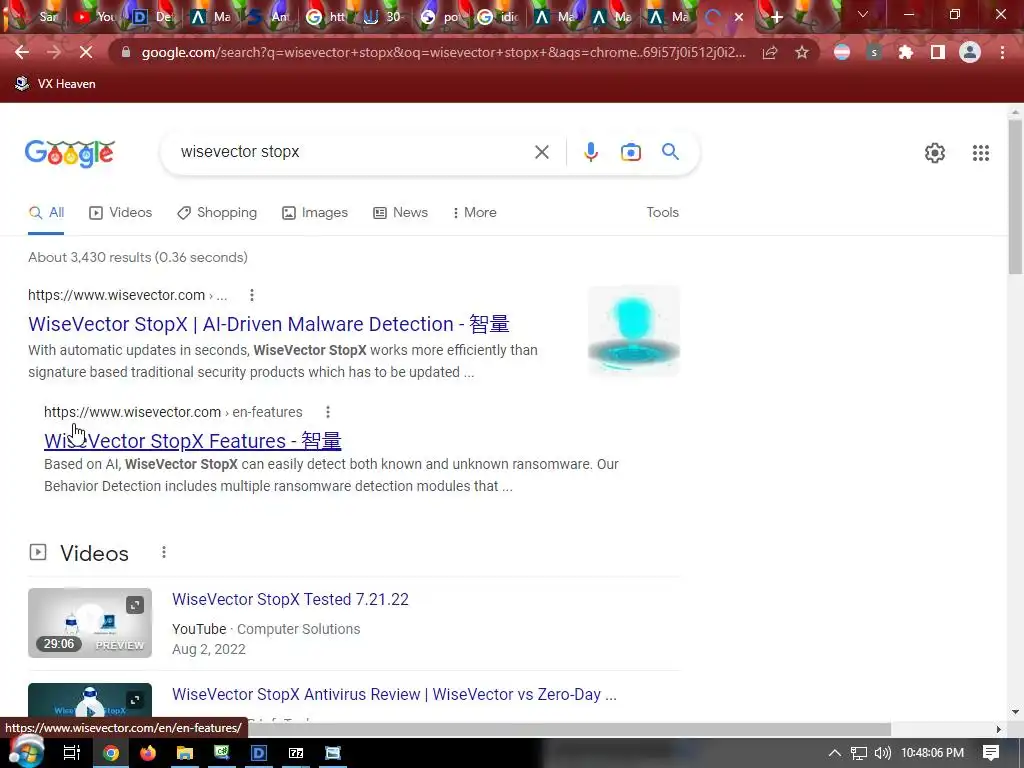This screenshot has height=768, width=1024.
Task: Click the network tray icon
Action: pos(859,753)
